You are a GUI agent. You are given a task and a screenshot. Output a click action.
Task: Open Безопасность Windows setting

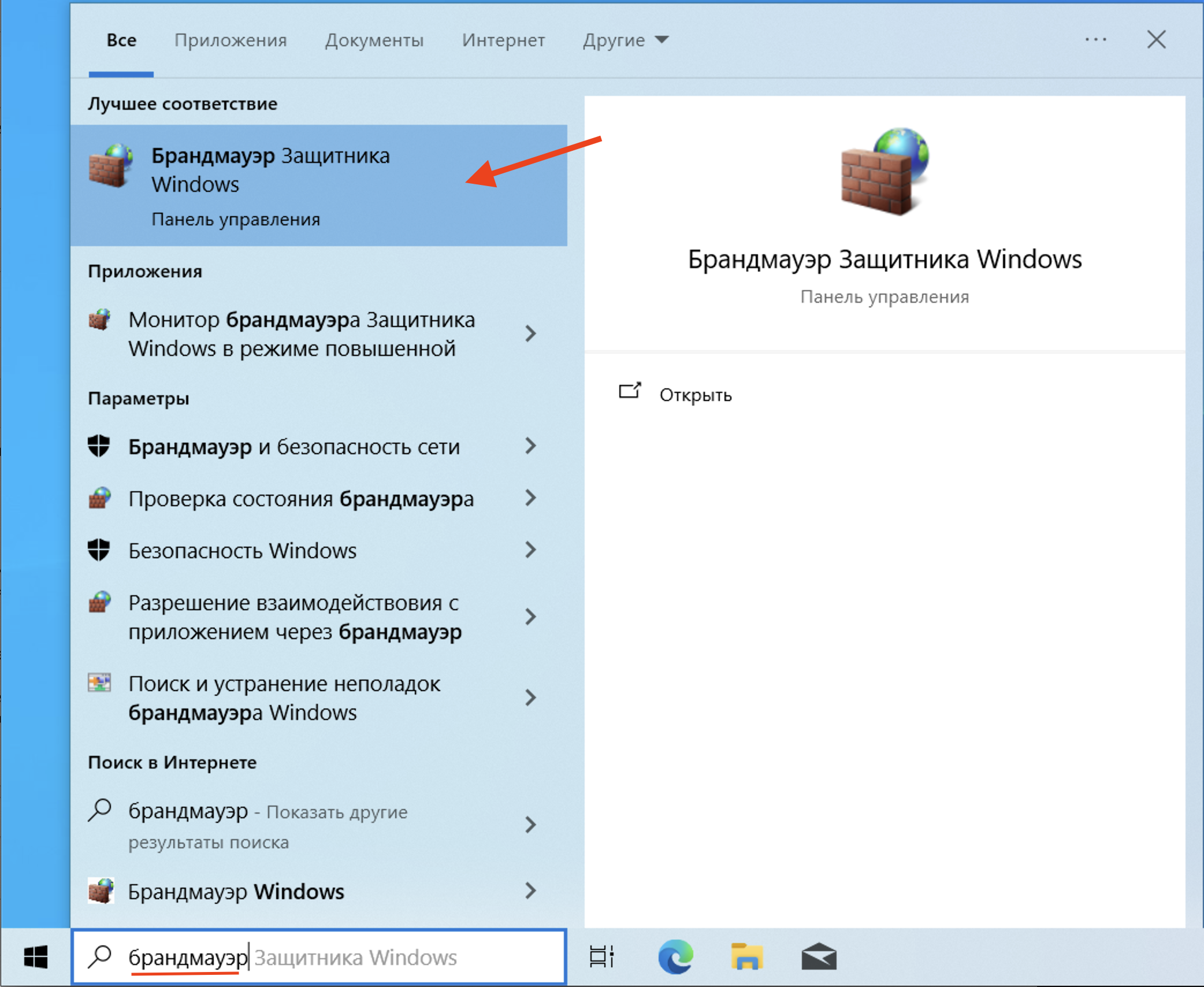coord(319,551)
